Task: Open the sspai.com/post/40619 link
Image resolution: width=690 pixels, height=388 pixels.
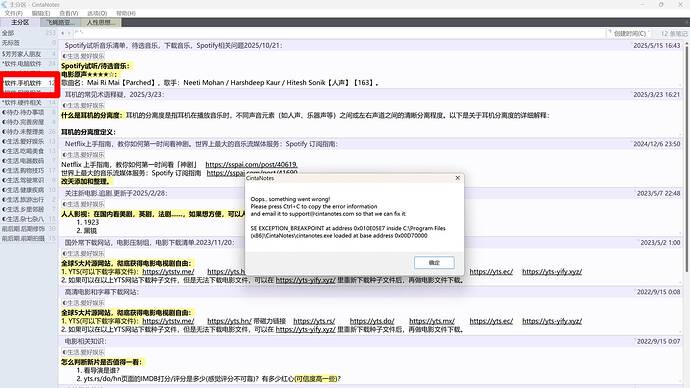Action: (251, 165)
